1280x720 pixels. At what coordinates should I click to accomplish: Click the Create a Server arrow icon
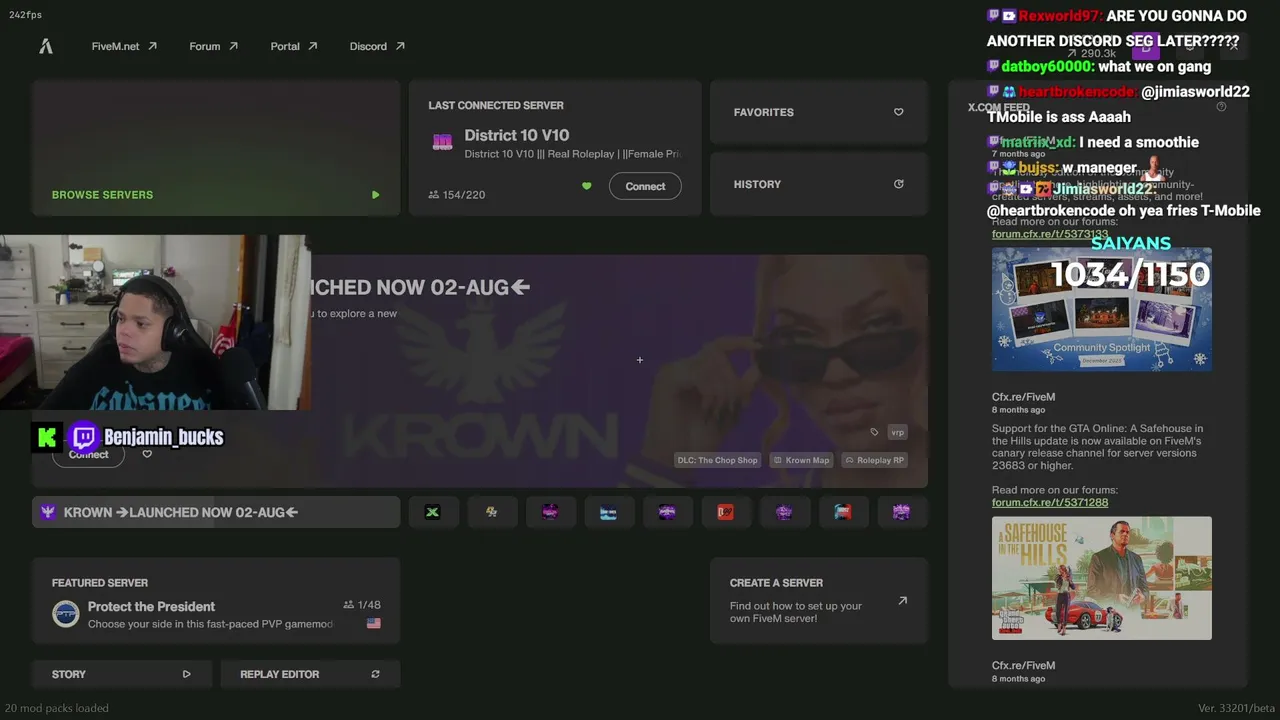point(902,601)
